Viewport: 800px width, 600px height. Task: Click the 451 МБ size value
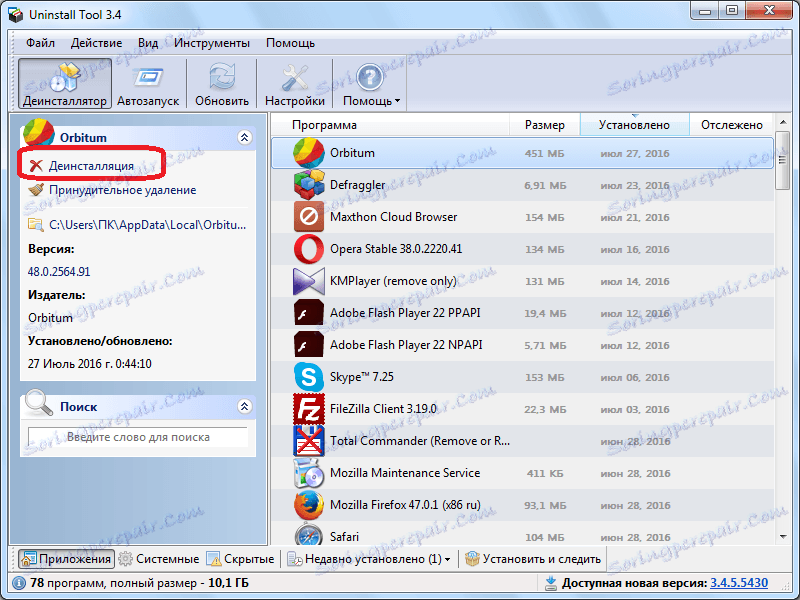(544, 154)
